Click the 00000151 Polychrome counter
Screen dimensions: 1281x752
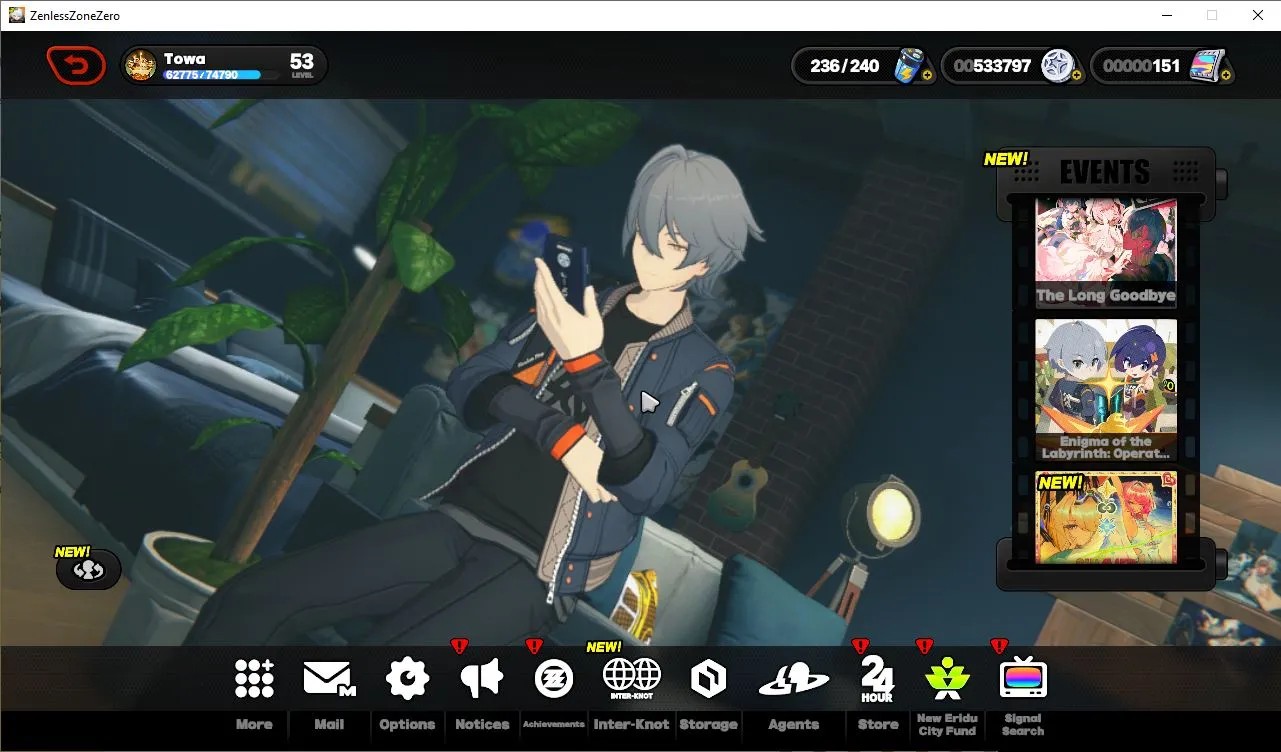pyautogui.click(x=1142, y=66)
